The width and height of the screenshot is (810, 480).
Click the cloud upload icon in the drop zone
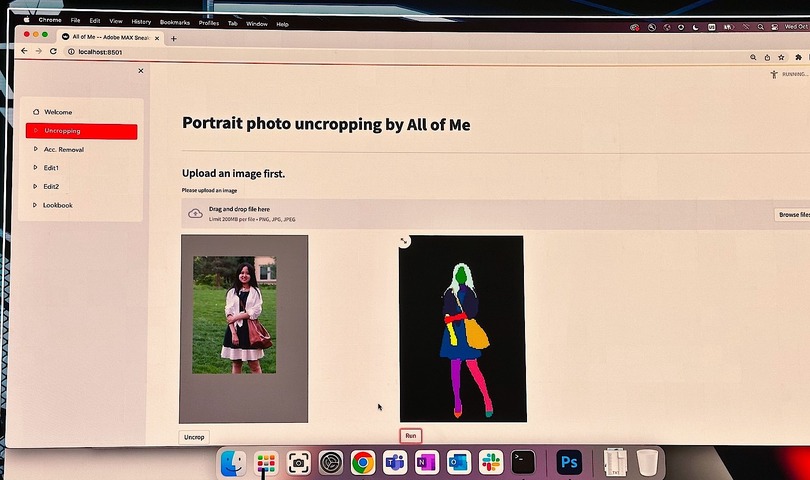pyautogui.click(x=195, y=213)
